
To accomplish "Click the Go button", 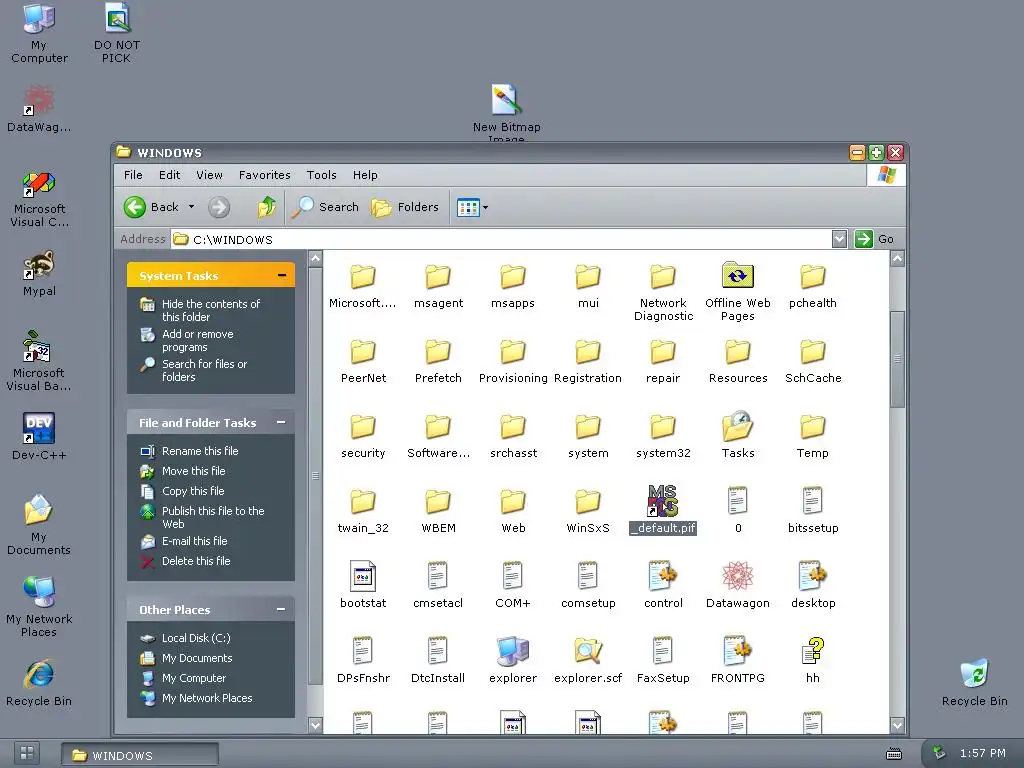I will (x=874, y=239).
